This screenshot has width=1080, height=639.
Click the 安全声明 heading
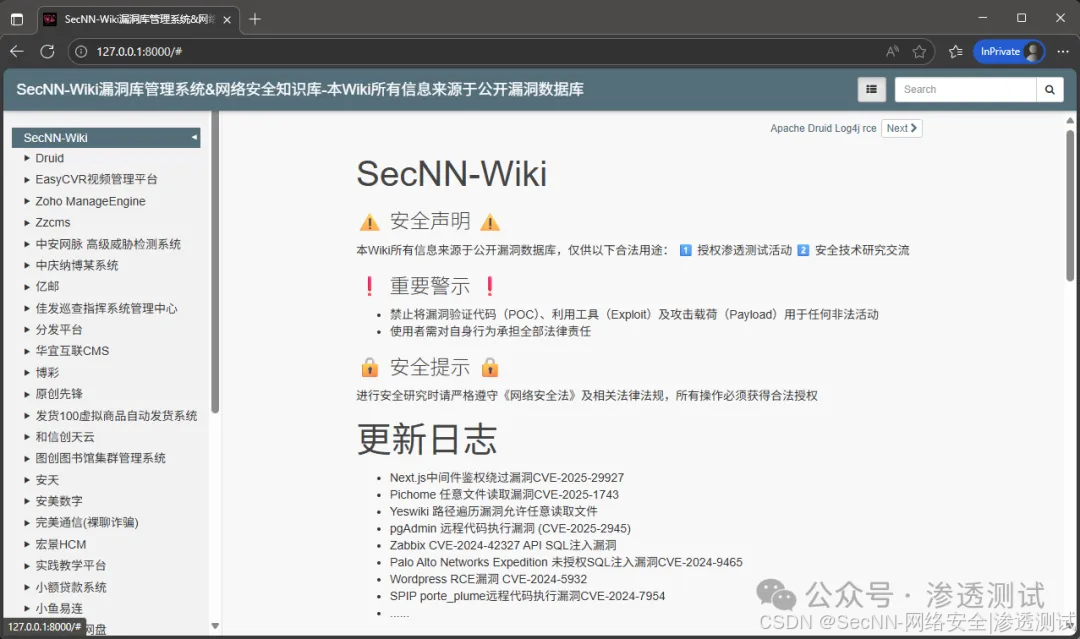tap(430, 221)
